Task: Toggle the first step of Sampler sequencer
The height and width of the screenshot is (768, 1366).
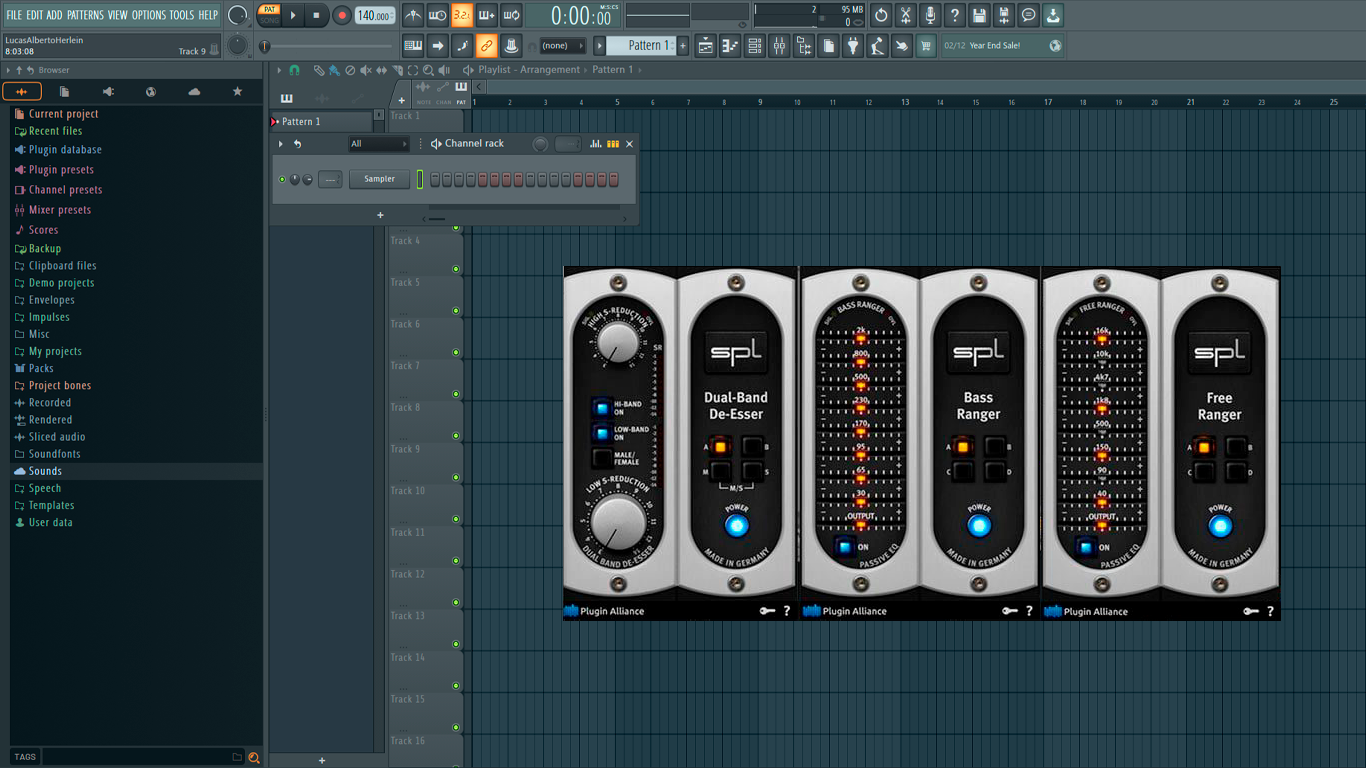Action: coord(435,179)
